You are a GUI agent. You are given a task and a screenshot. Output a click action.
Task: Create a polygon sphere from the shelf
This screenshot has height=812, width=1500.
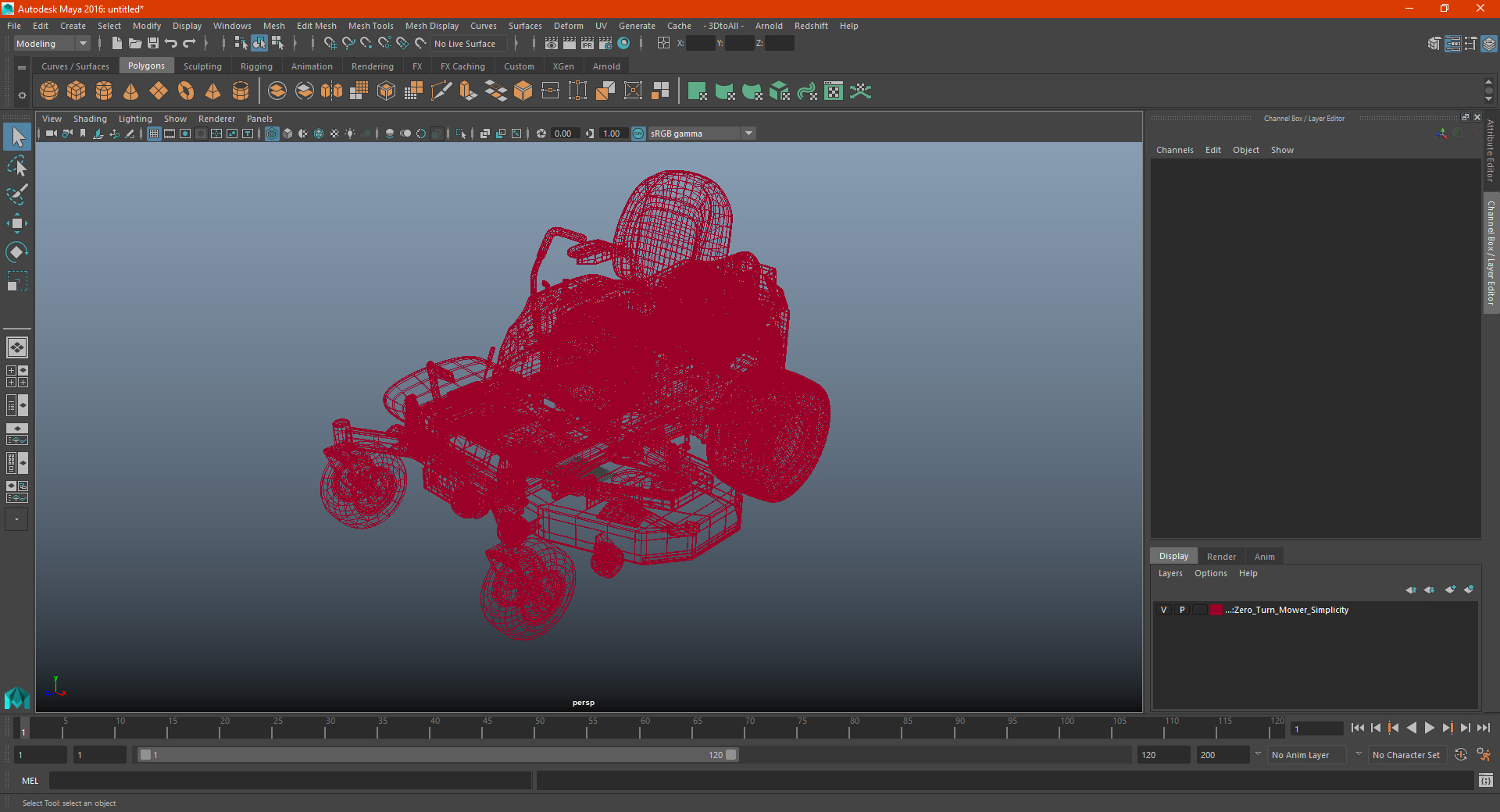(49, 91)
